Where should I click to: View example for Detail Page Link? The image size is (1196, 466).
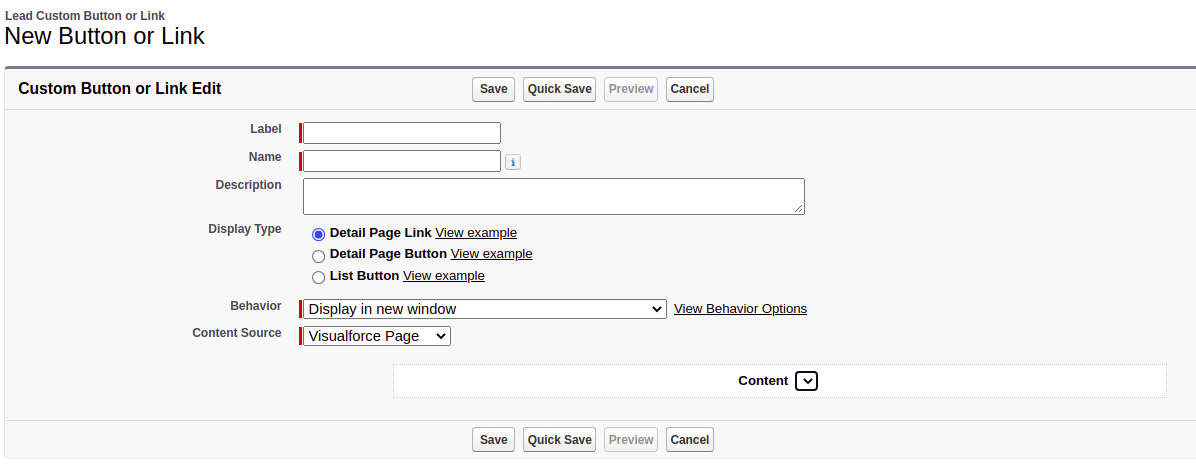(x=476, y=233)
